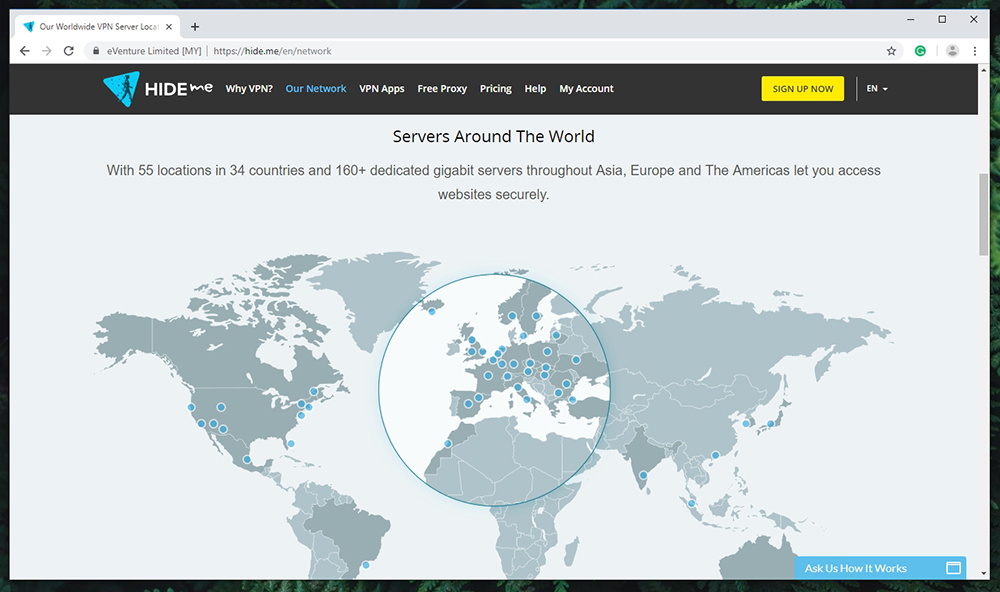Click the India server dot on the map
The image size is (1000, 592).
(x=643, y=475)
